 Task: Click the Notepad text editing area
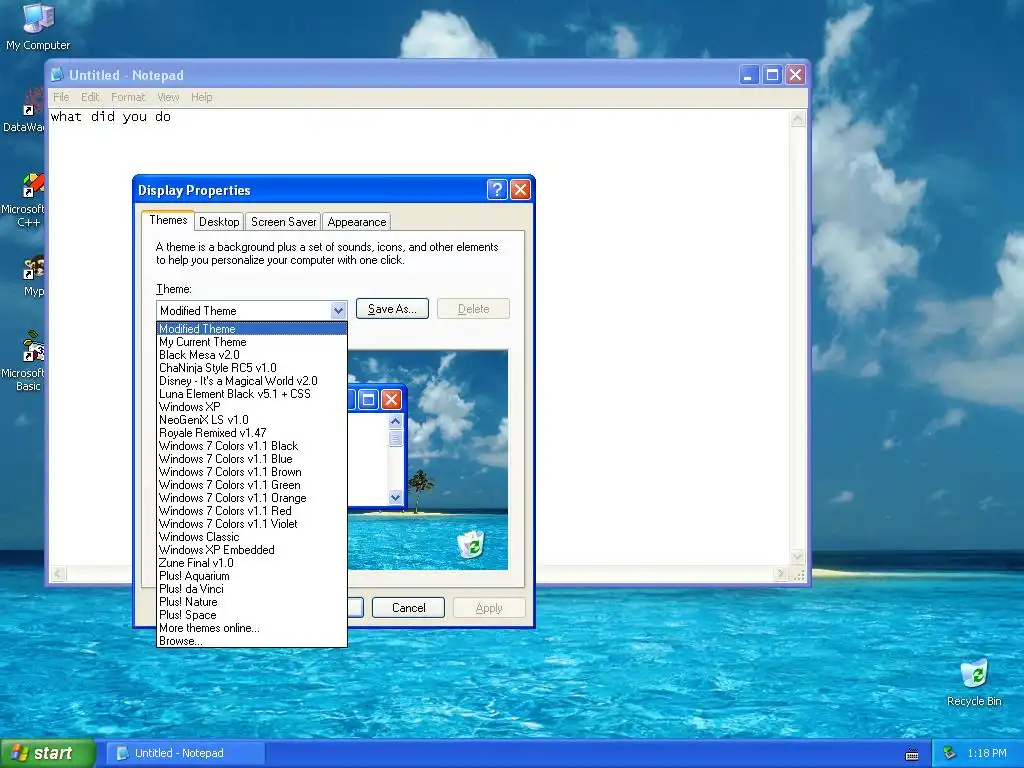418,338
